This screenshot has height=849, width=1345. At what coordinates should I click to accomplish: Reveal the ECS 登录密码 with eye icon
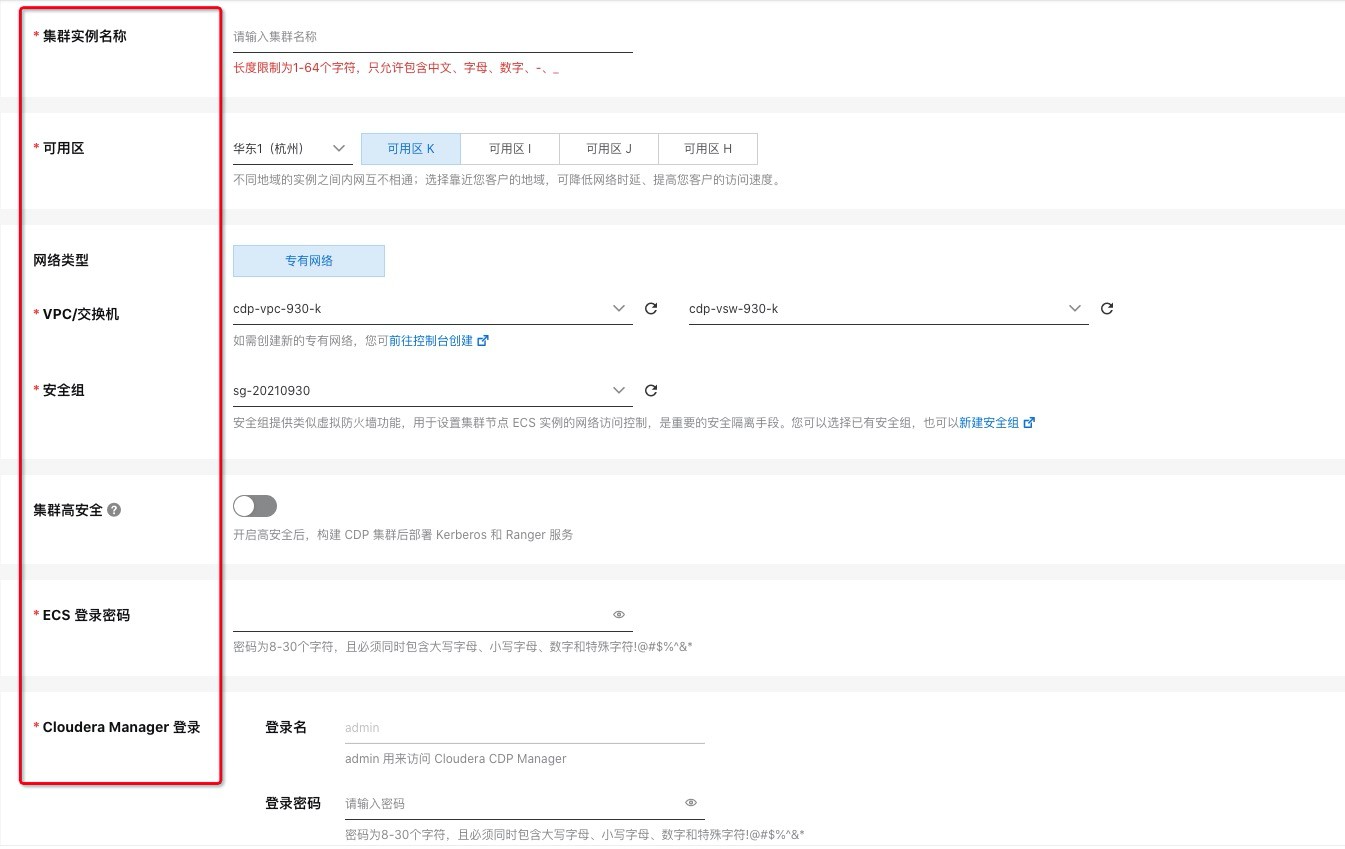[619, 615]
